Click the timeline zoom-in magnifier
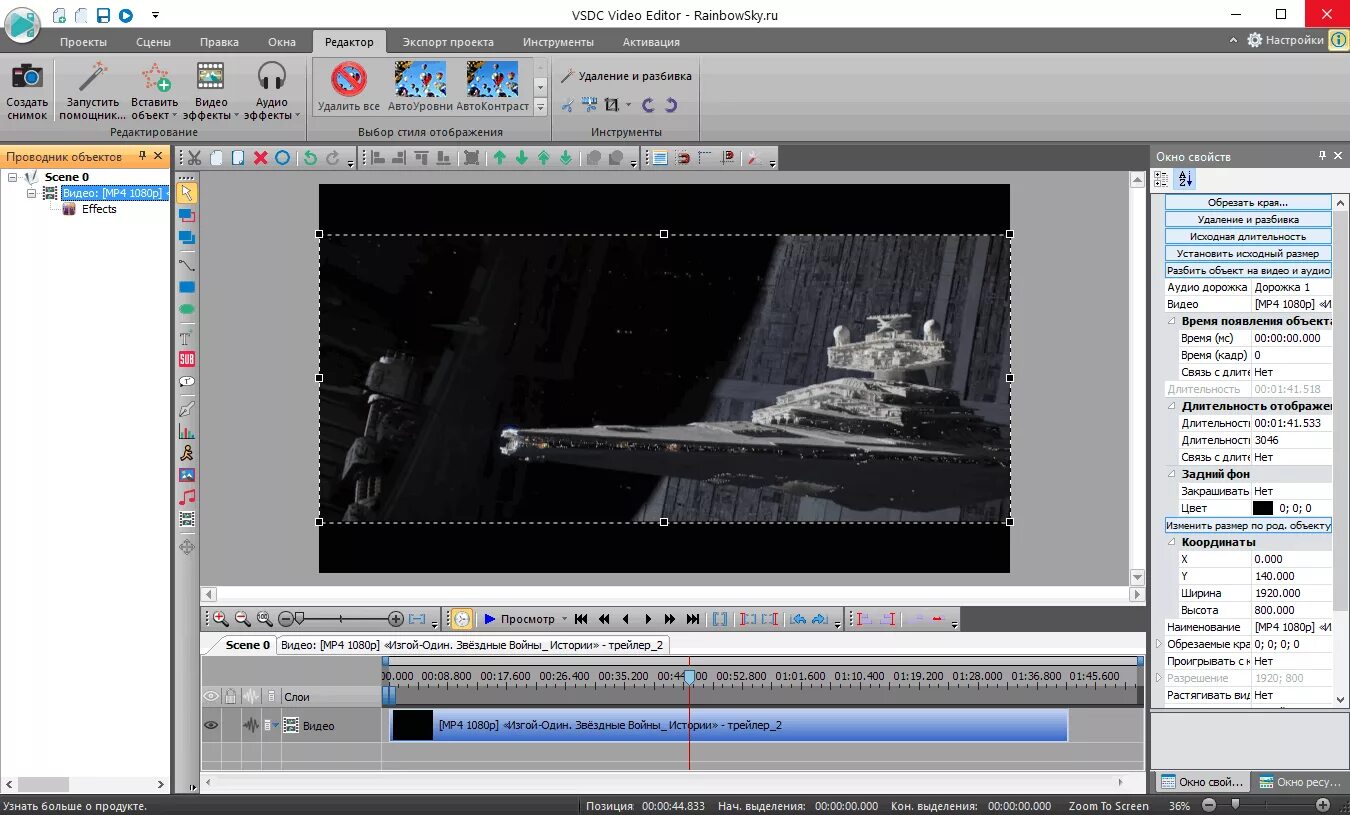 [220, 619]
